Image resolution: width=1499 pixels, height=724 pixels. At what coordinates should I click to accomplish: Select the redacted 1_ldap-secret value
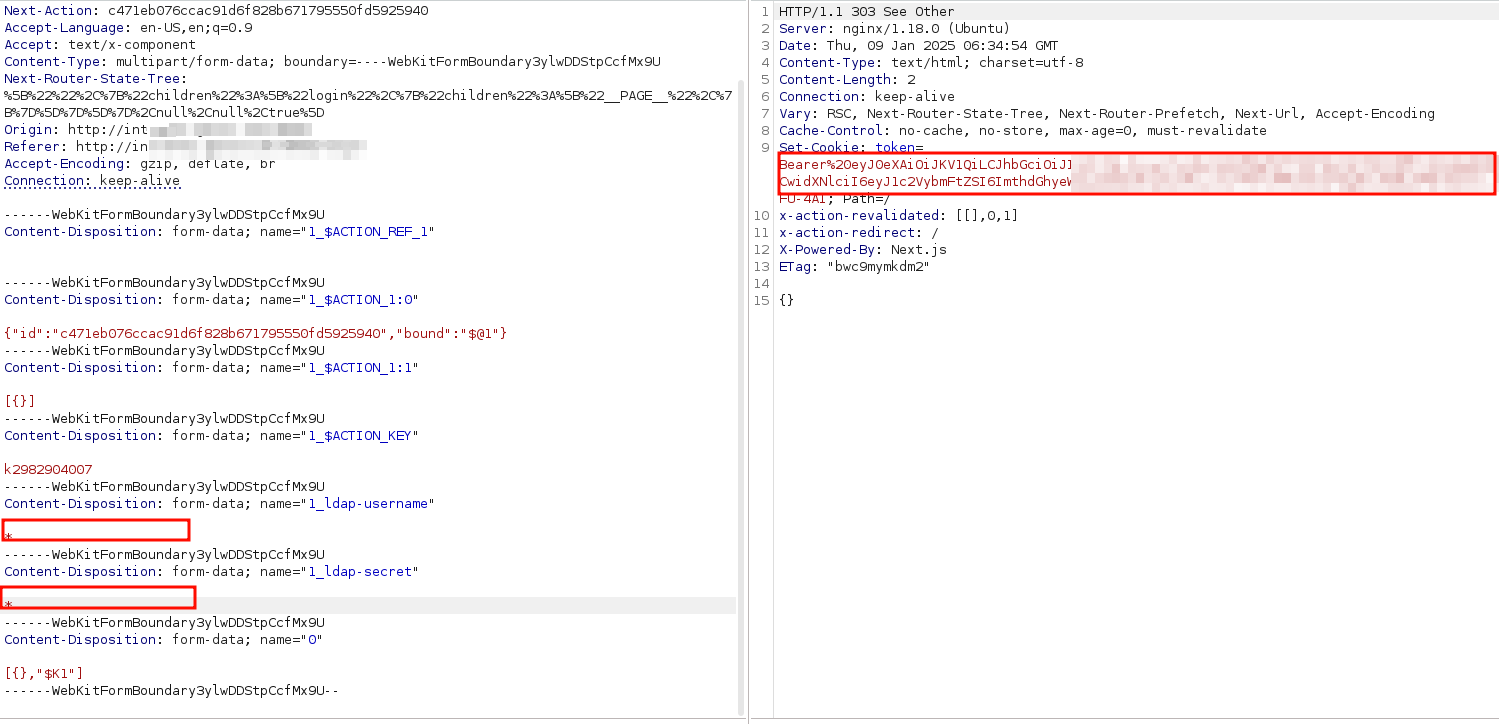[99, 597]
